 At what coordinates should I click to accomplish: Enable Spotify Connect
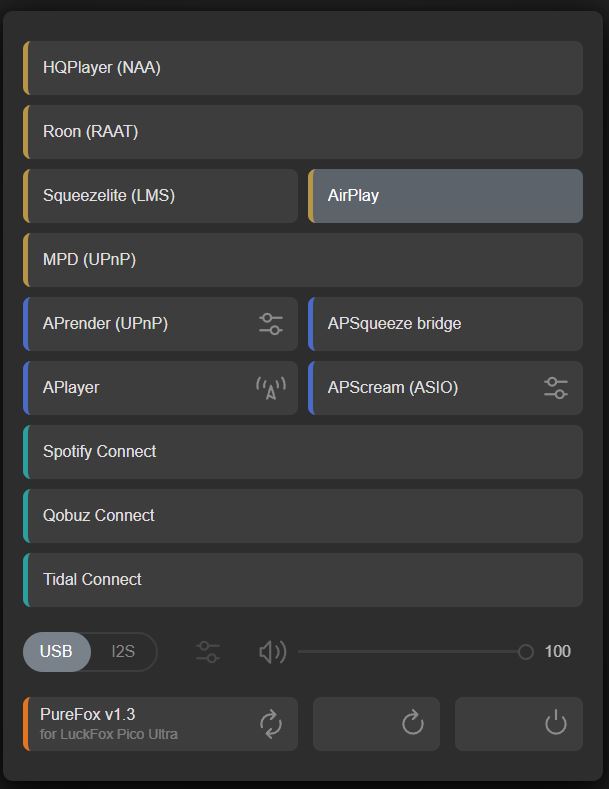click(302, 452)
